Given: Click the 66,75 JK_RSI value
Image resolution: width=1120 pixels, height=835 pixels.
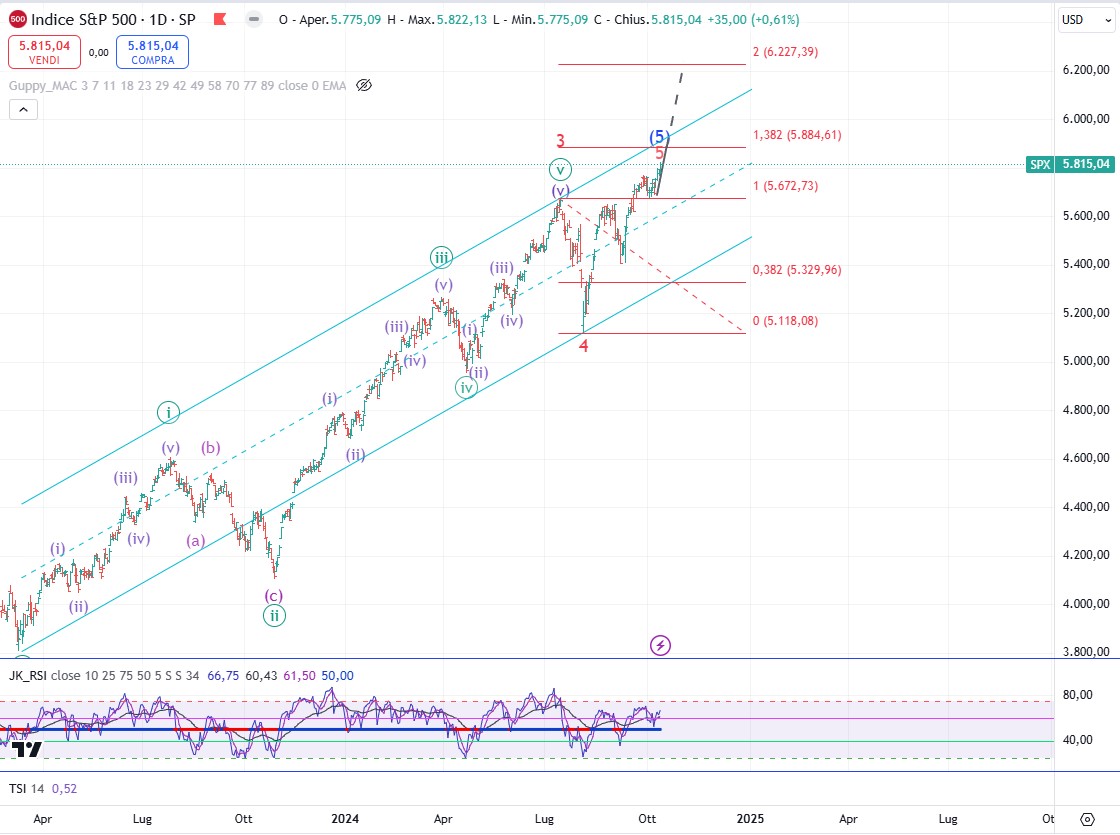Looking at the screenshot, I should click(x=223, y=676).
